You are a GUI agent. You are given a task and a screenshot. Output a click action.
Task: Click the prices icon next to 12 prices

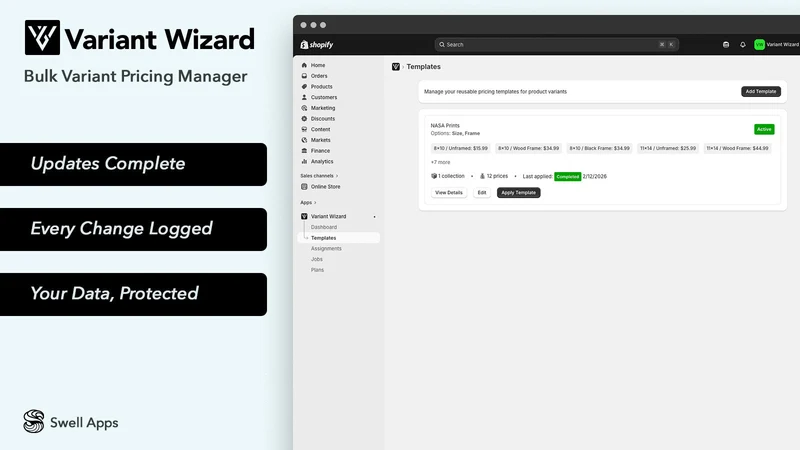(482, 176)
